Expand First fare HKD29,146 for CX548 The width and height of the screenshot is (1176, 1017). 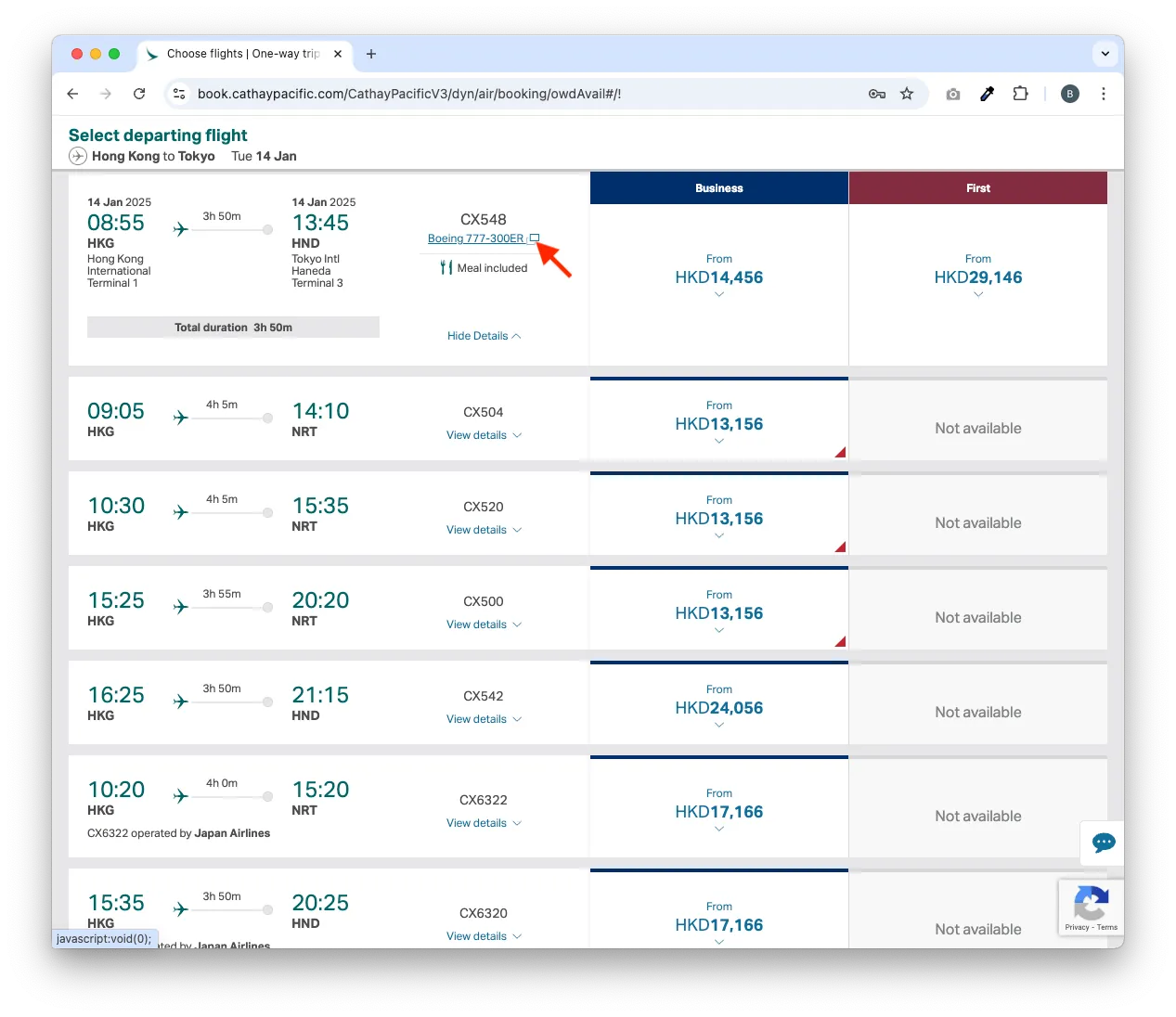(x=977, y=277)
